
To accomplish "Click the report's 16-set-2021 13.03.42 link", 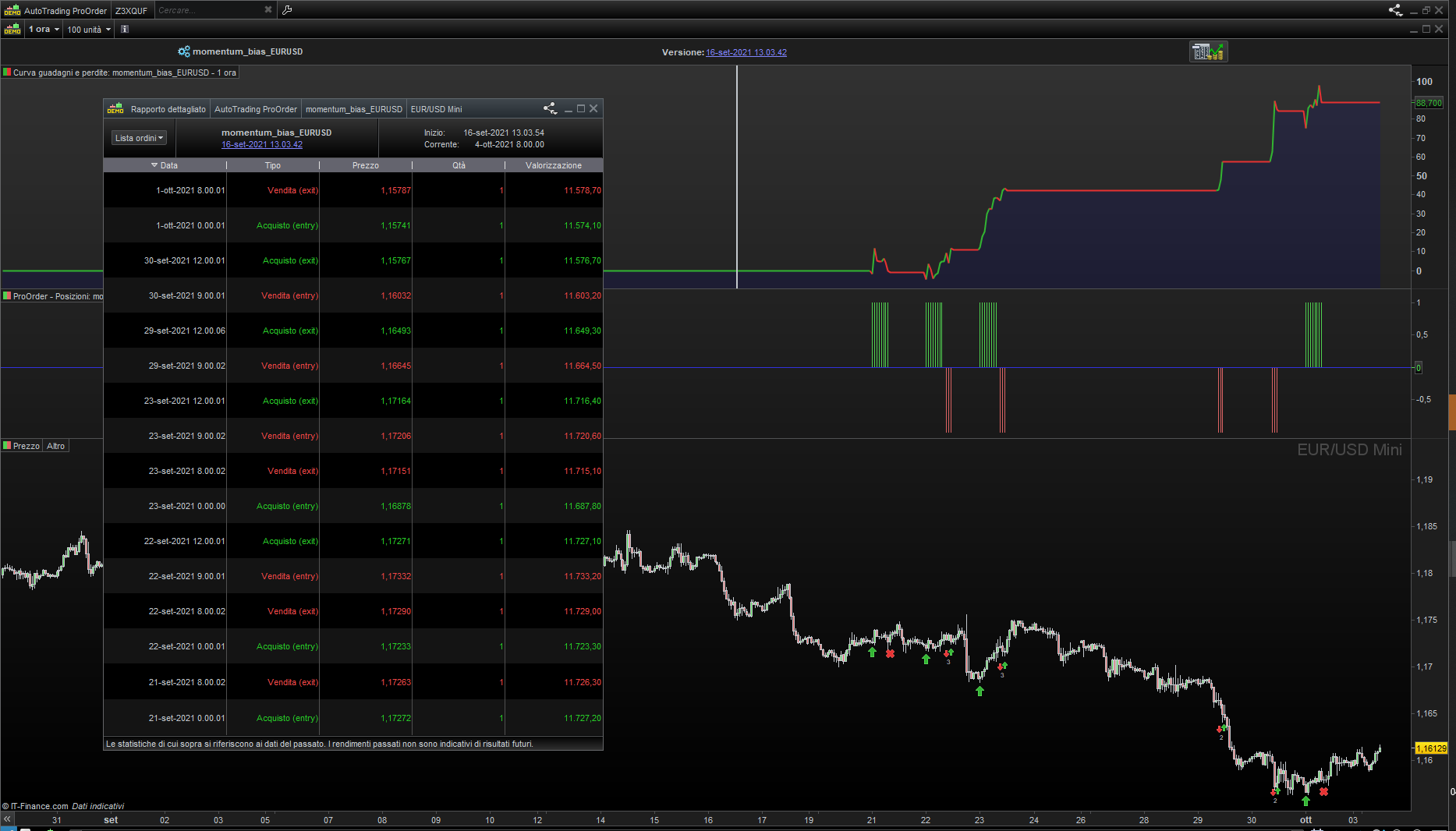I will pyautogui.click(x=261, y=144).
